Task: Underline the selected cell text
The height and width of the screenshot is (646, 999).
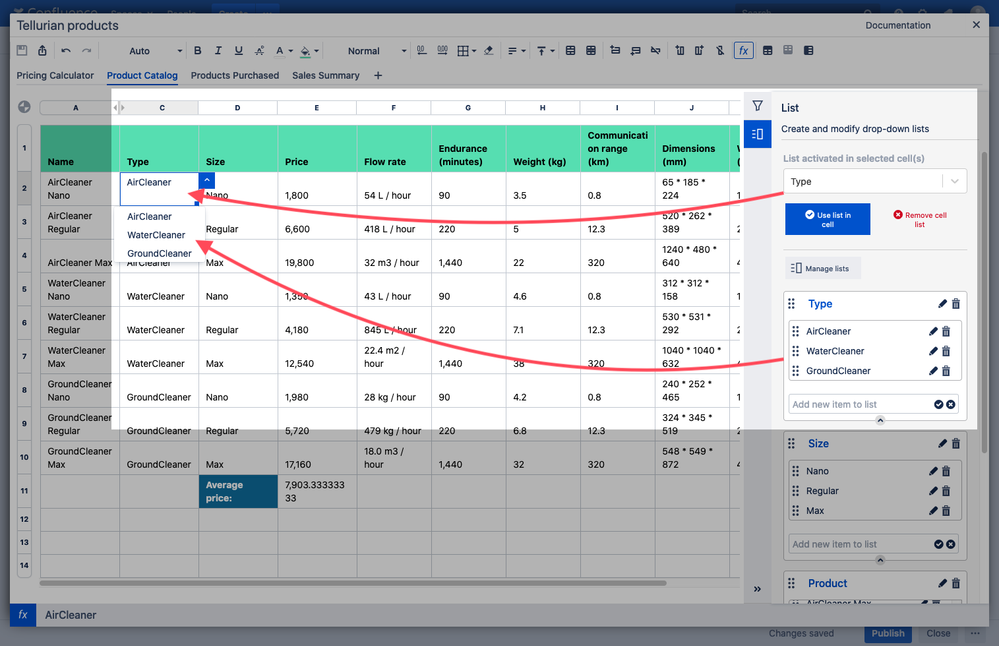Action: pos(239,51)
